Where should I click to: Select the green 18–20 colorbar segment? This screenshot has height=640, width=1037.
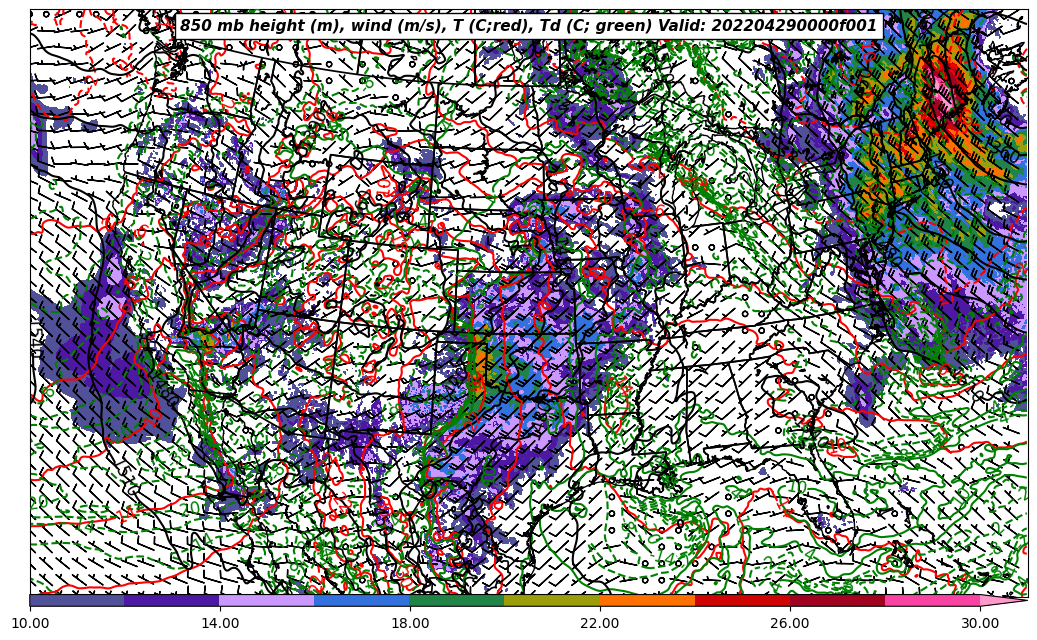click(457, 601)
